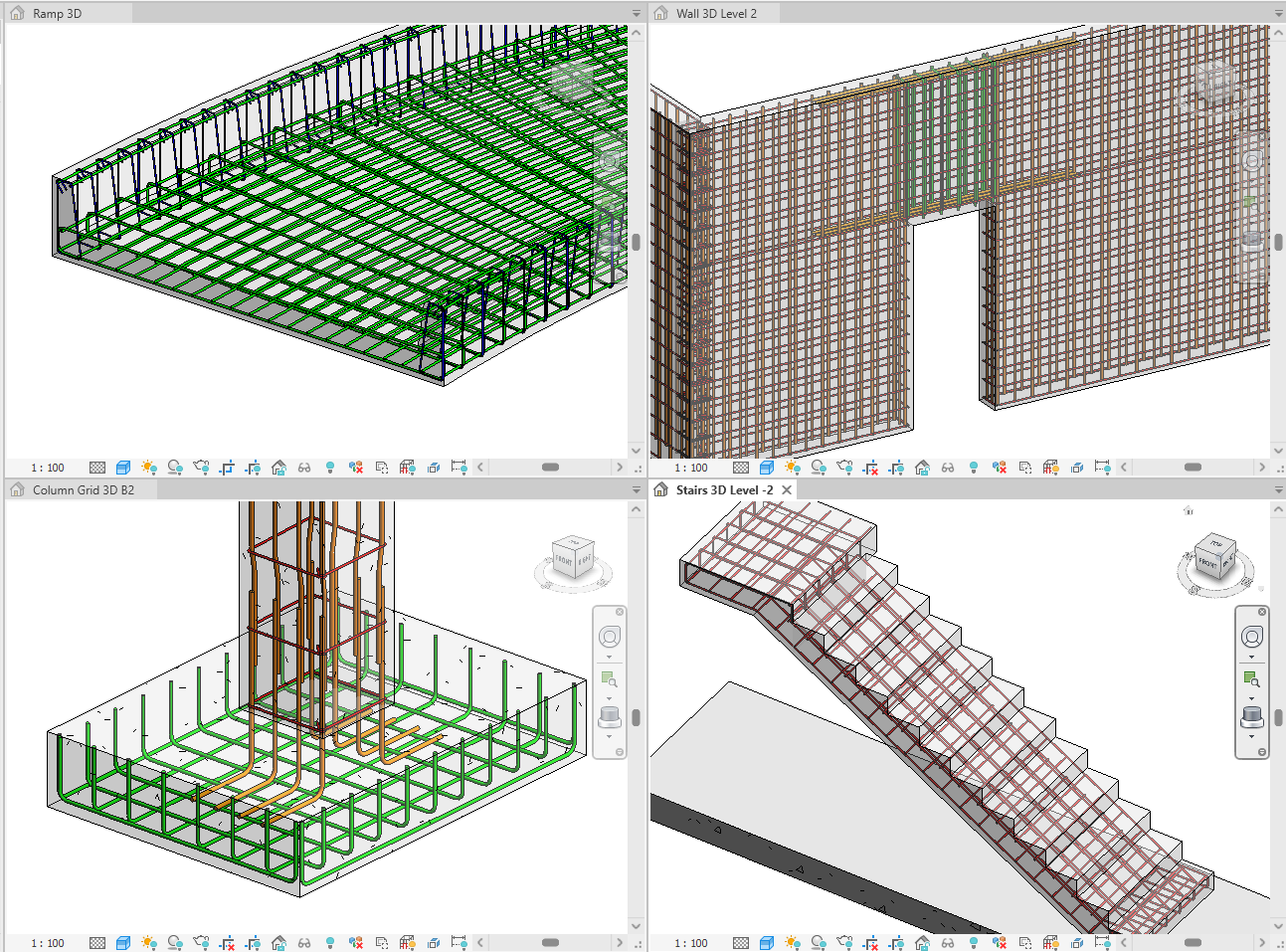Expand Zoom options dropdown arrow in Stairs view

1252,698
